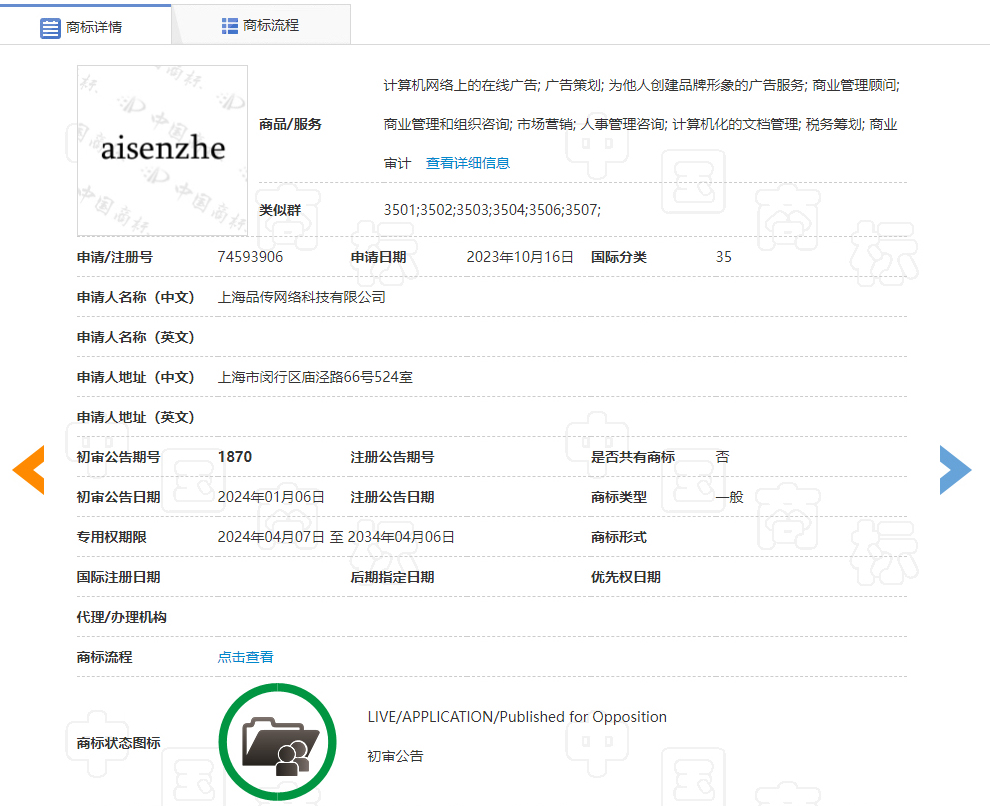990x806 pixels.
Task: Switch to the 商标详情 tab
Action: click(x=85, y=25)
